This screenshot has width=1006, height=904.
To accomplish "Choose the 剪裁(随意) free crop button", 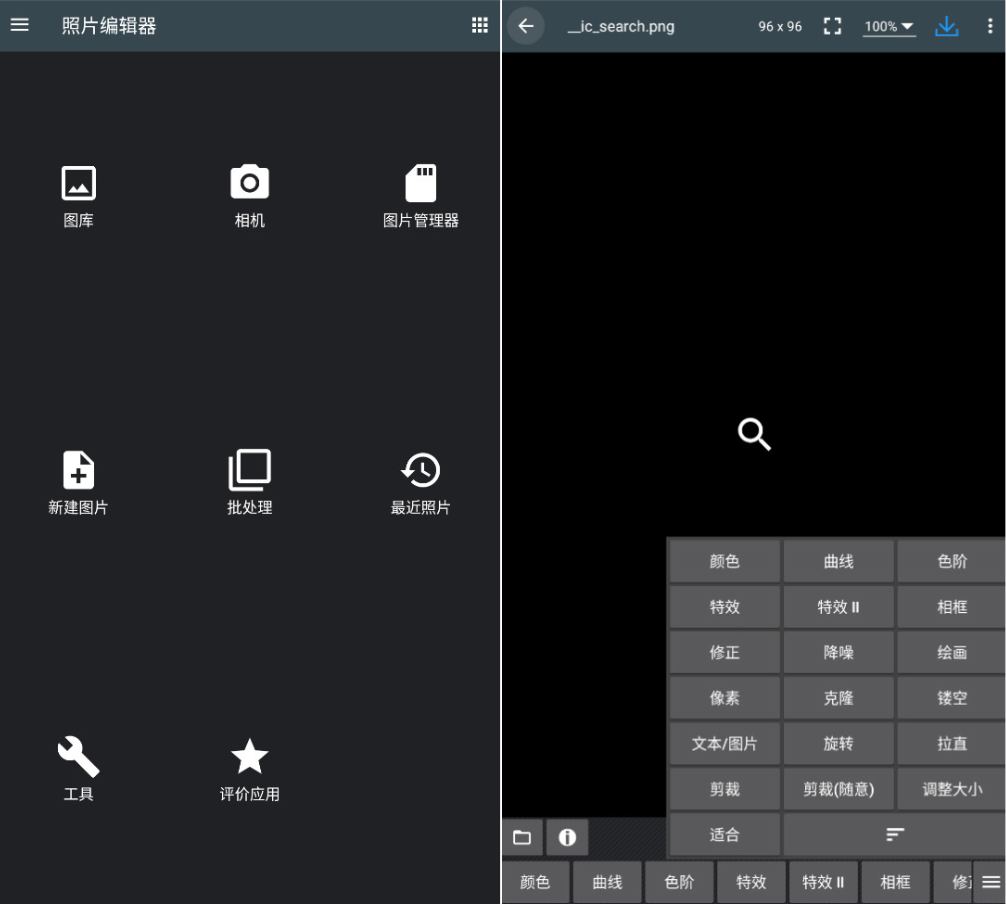I will coord(838,789).
